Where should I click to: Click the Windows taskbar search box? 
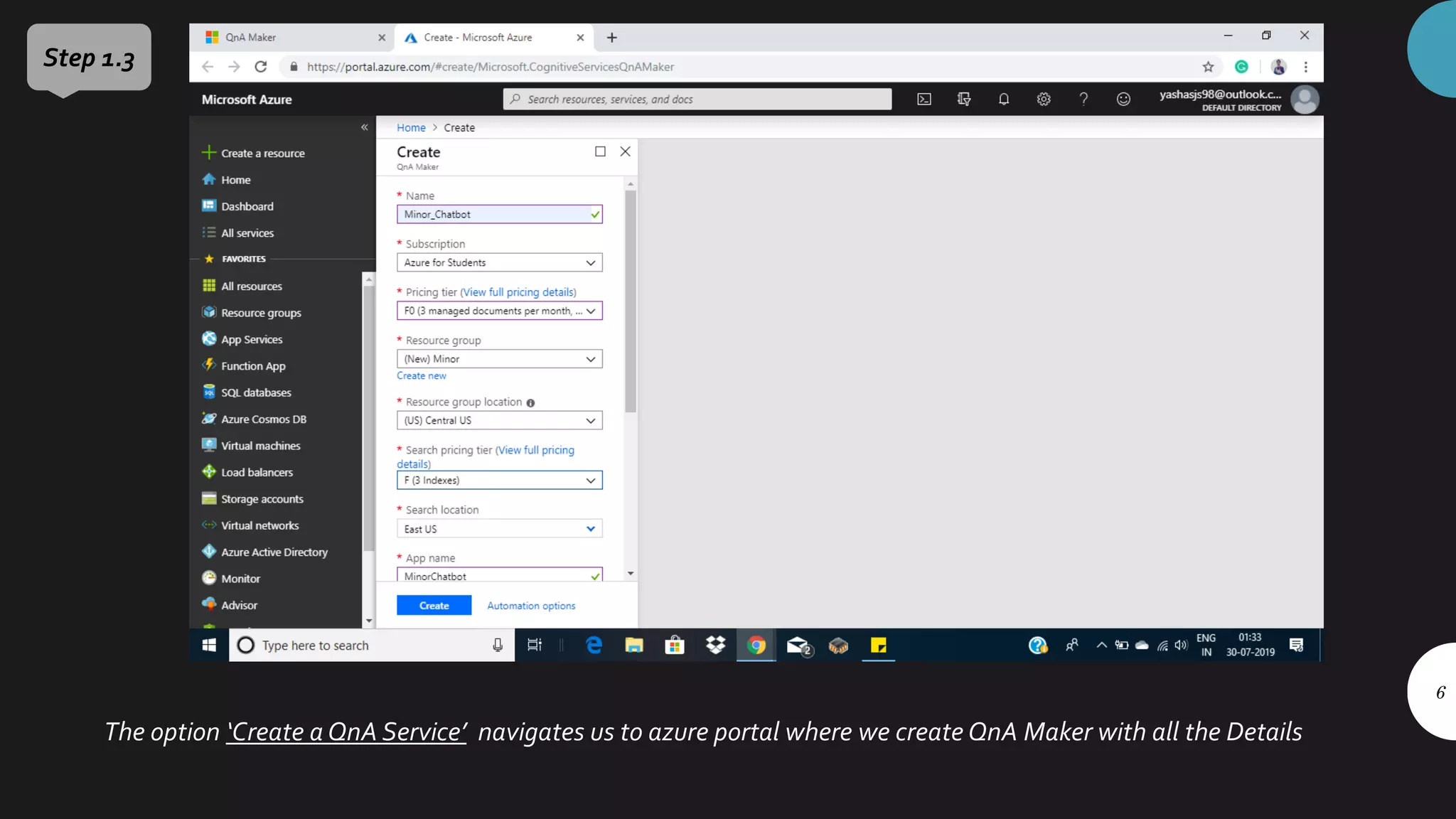[372, 645]
